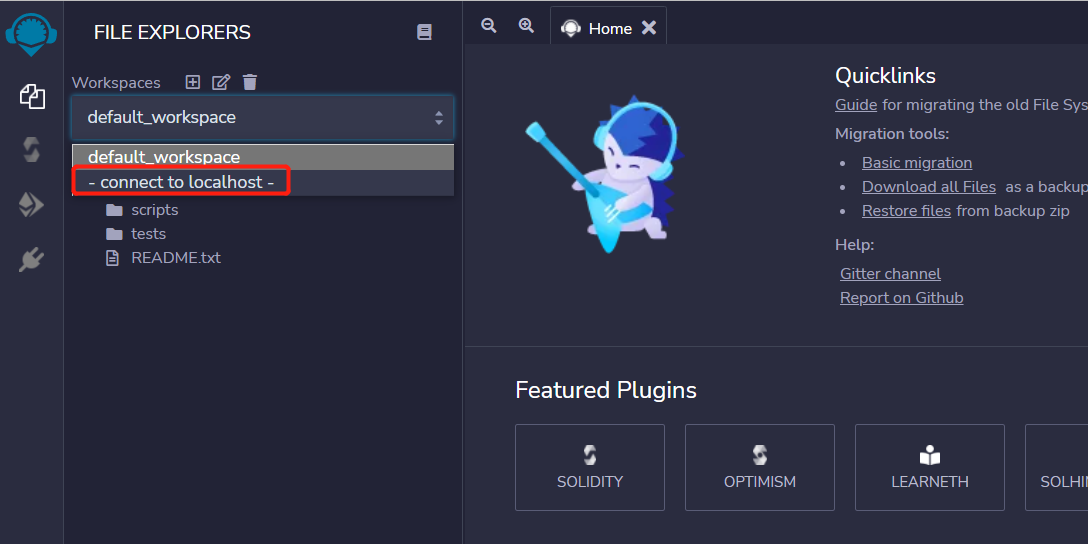Expand the tests folder
The height and width of the screenshot is (544, 1088).
click(x=136, y=234)
